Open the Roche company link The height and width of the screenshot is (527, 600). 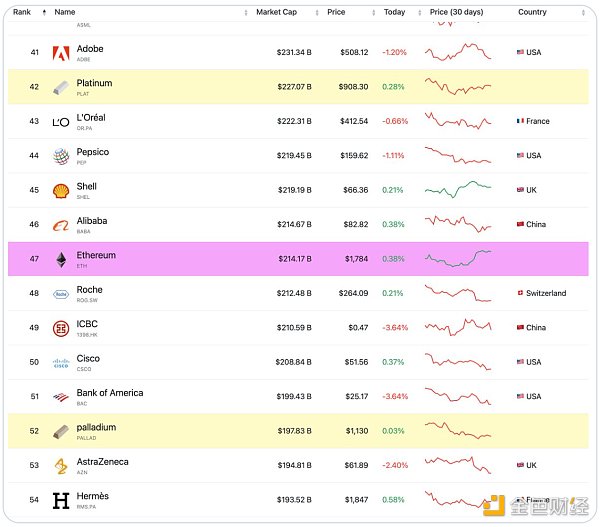[89, 290]
